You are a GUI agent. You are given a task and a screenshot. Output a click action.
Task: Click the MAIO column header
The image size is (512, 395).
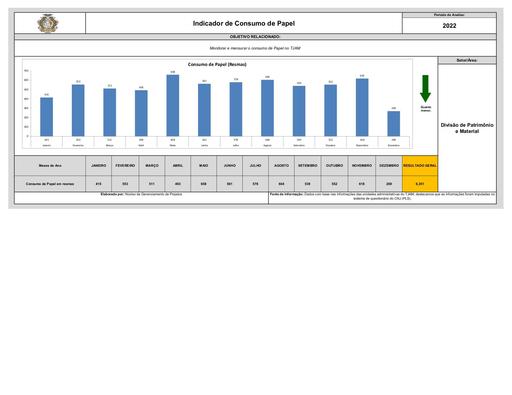tap(204, 166)
